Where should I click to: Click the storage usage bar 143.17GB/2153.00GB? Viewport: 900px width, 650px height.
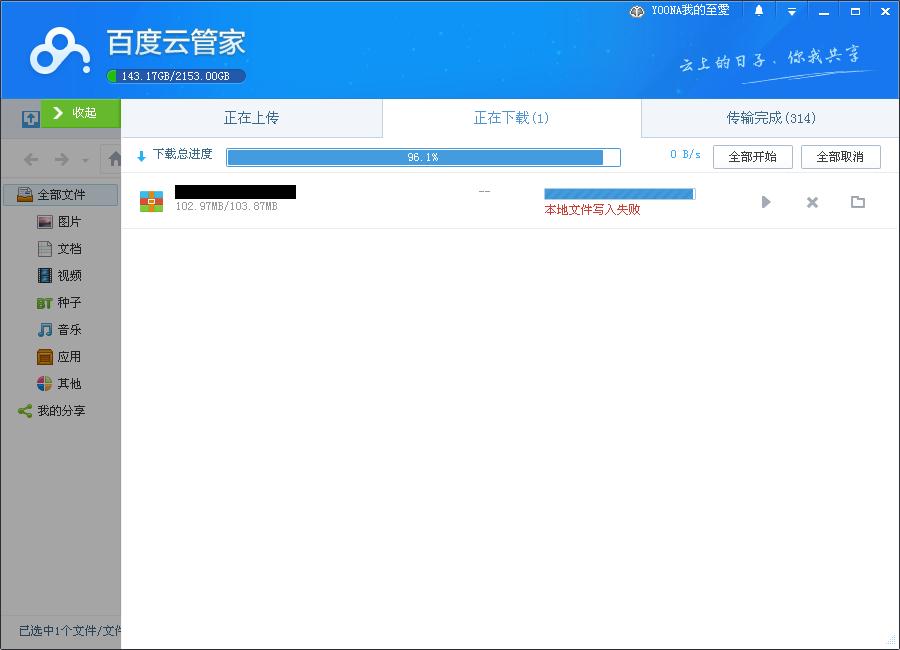tap(176, 76)
